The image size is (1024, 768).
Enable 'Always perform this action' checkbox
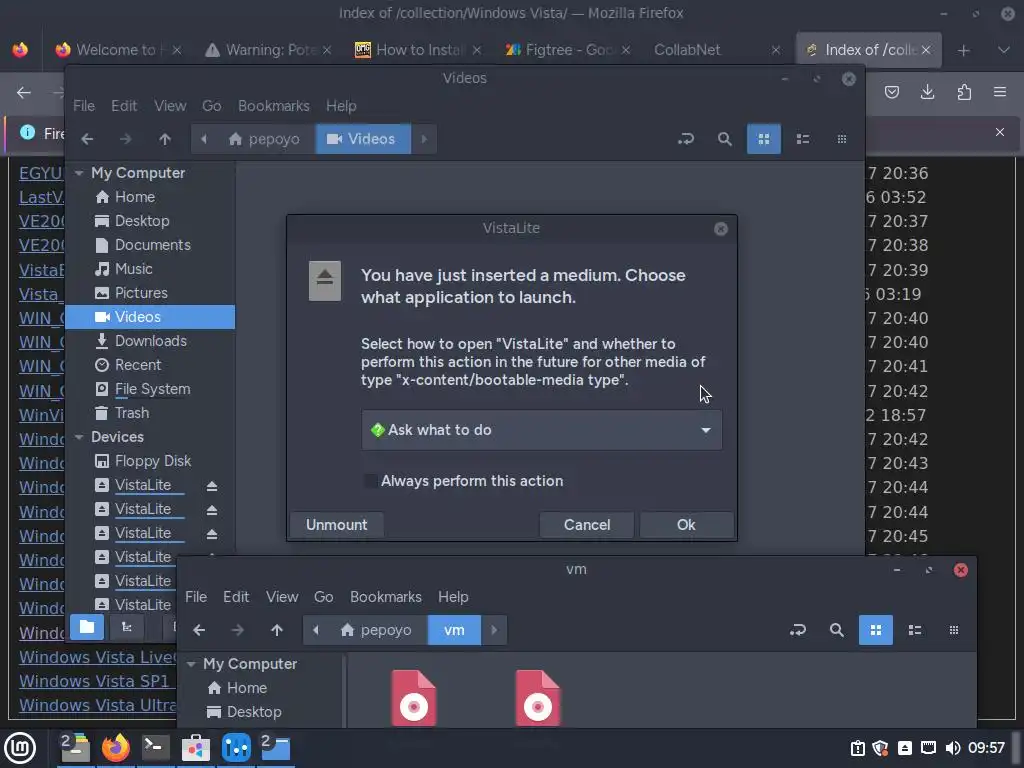(x=370, y=481)
